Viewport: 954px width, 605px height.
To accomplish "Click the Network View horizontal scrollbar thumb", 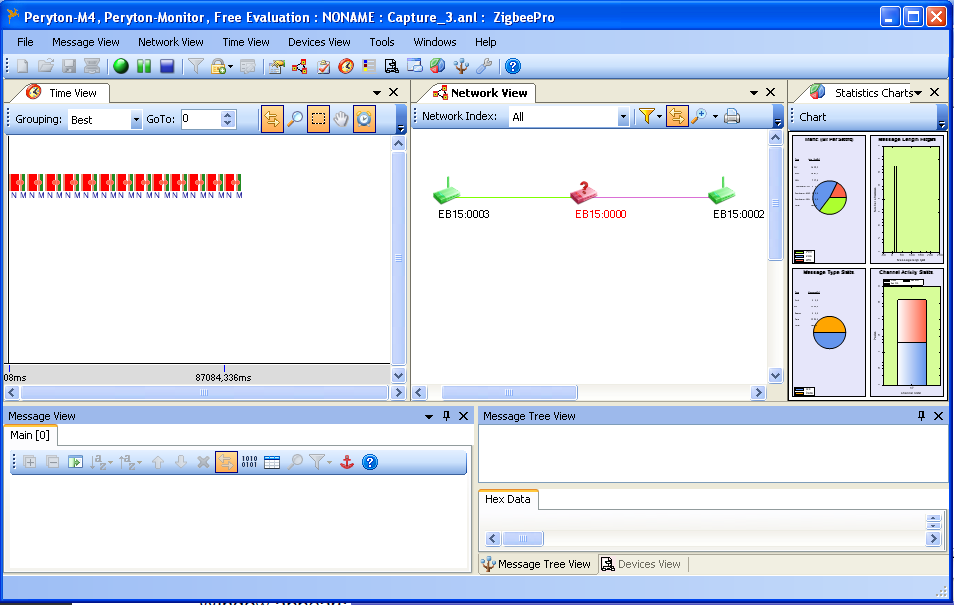I will point(509,393).
